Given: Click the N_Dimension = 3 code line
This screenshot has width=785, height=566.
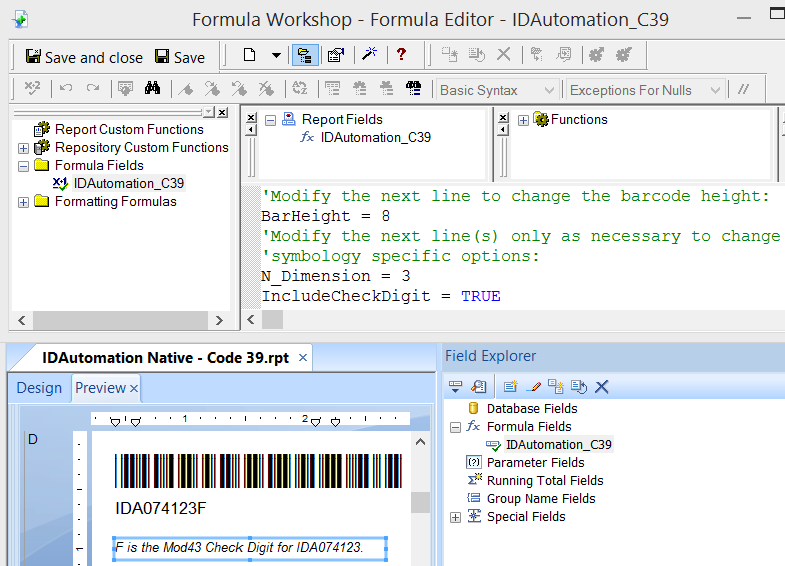Looking at the screenshot, I should tap(335, 276).
